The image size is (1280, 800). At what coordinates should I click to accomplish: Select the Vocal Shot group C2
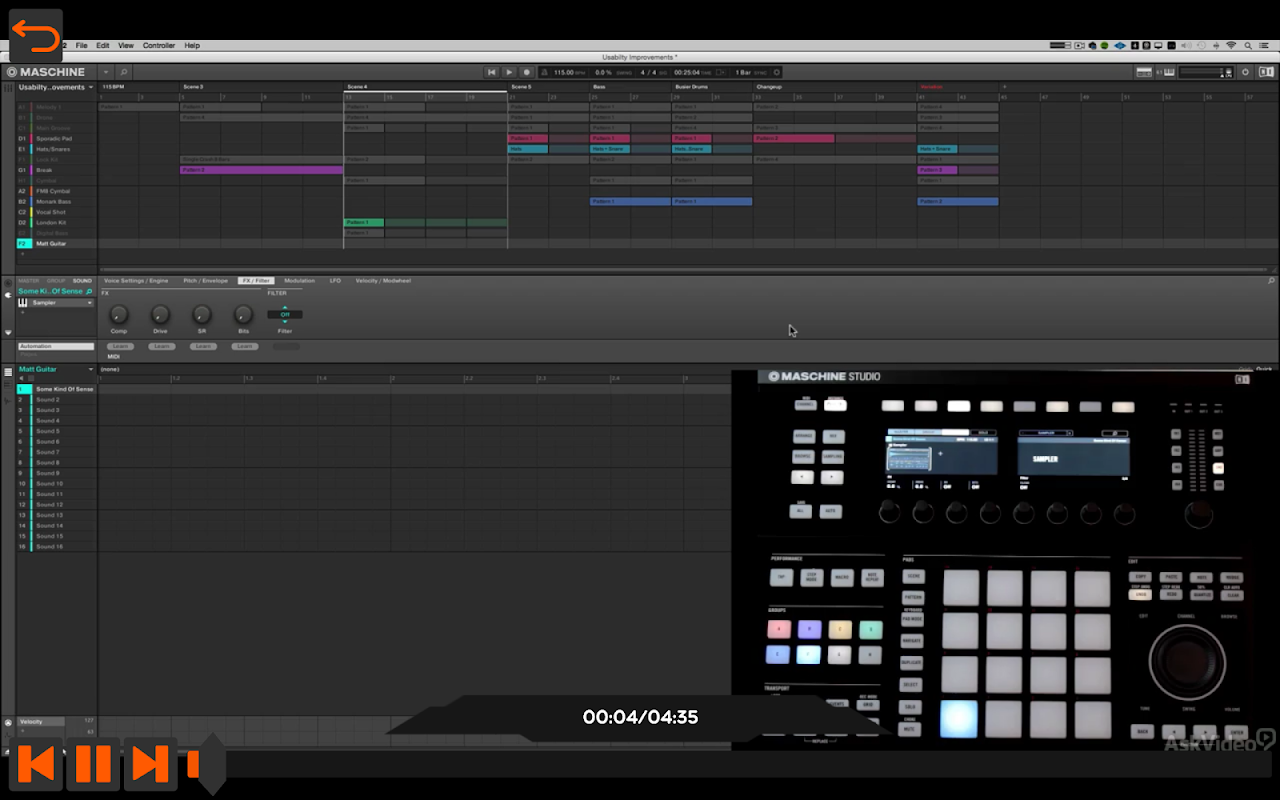[x=57, y=212]
